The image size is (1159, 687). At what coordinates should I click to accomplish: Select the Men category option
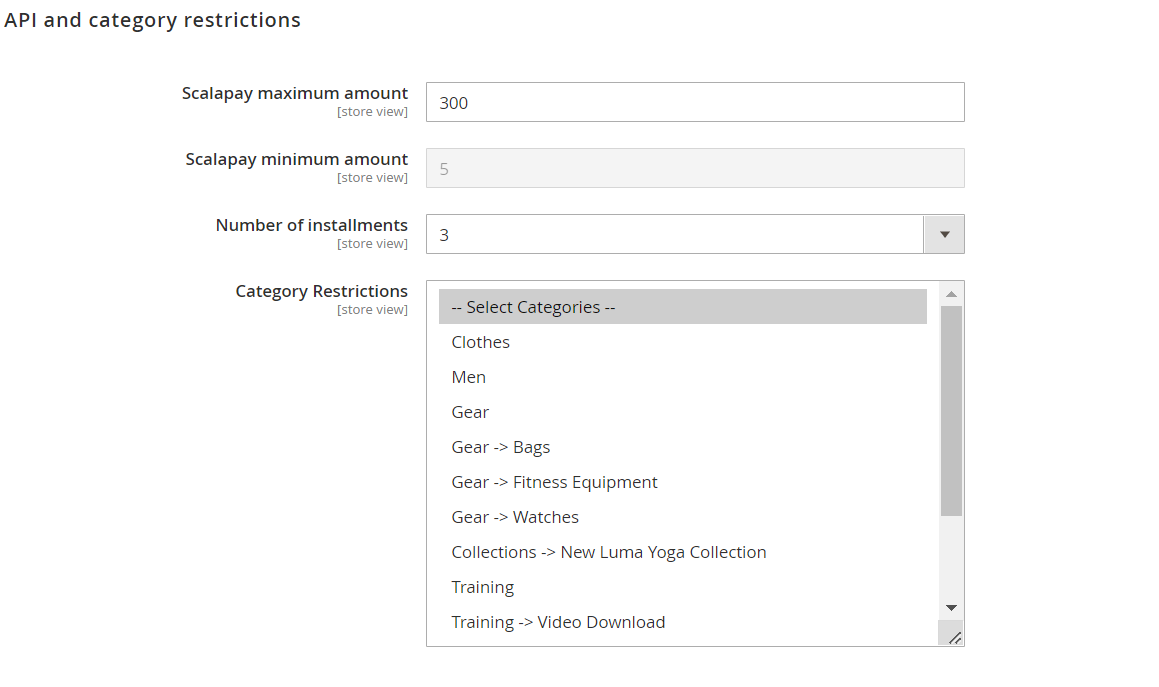[469, 377]
